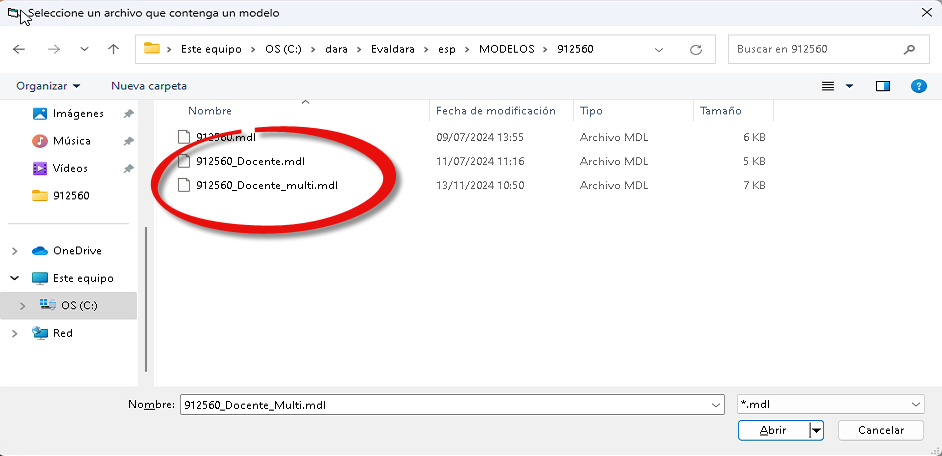Click MODELOS in the address path

point(506,49)
